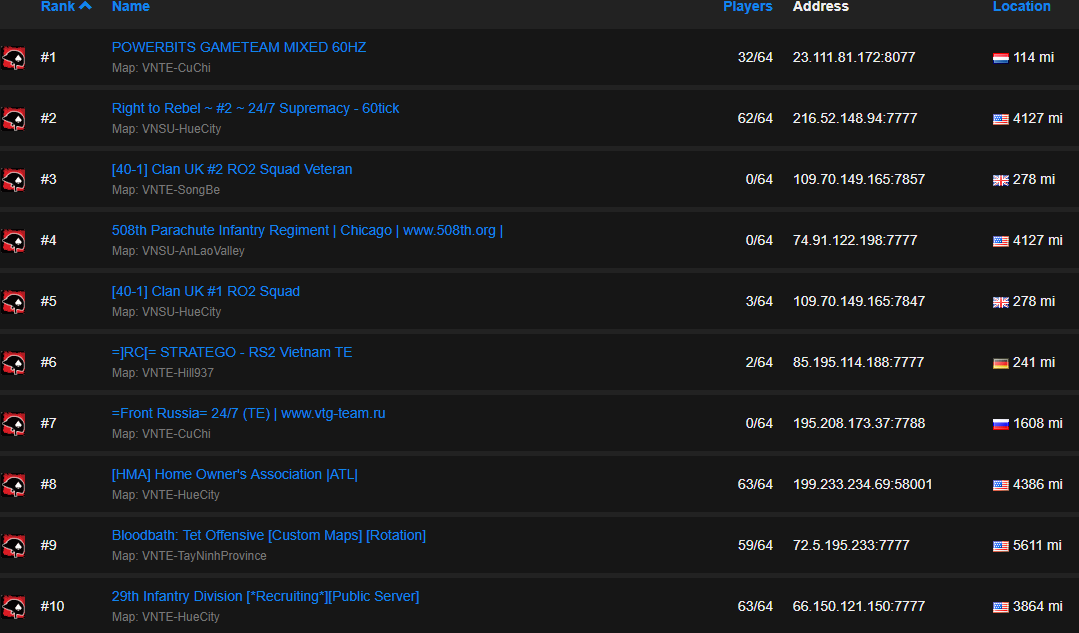1079x633 pixels.
Task: Click the Rank sort arrow chevron
Action: pos(85,6)
